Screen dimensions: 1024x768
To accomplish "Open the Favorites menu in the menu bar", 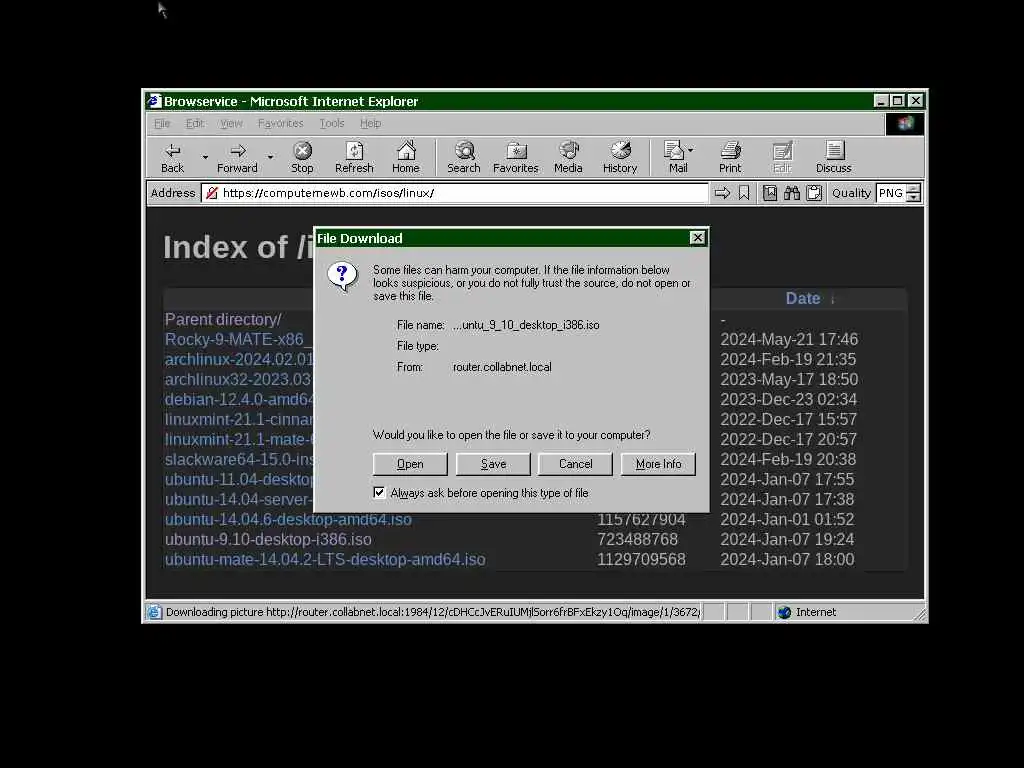I will coord(281,123).
